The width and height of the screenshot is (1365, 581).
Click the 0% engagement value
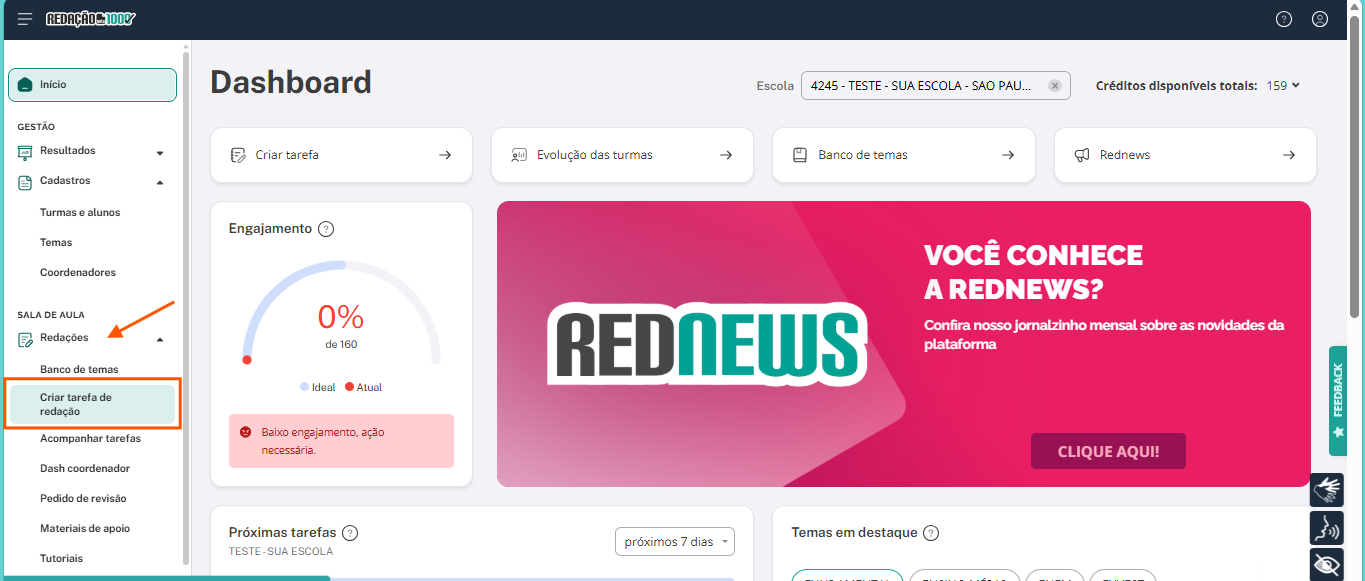[341, 317]
